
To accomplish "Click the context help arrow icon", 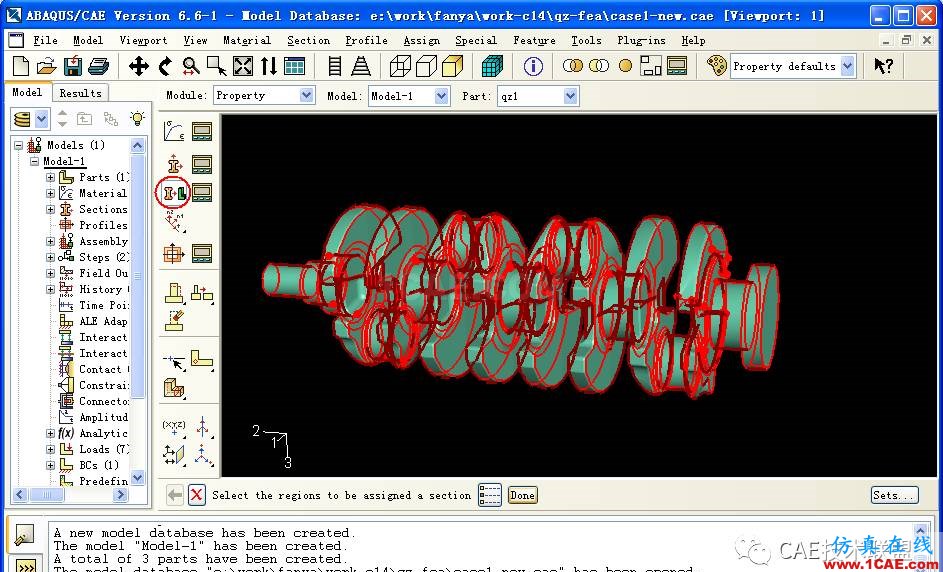I will tap(883, 66).
